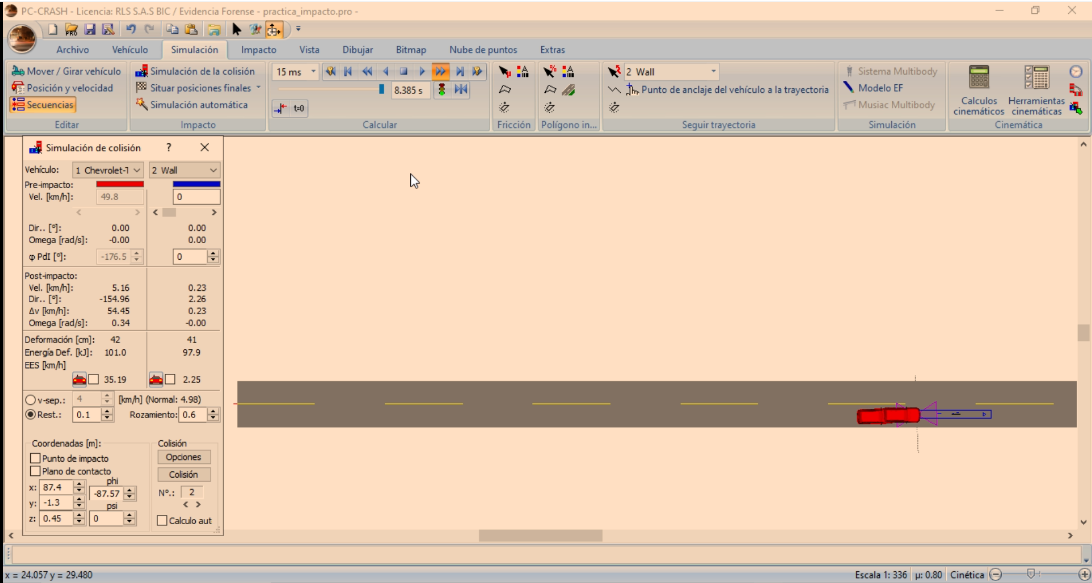1092x583 pixels.
Task: Open Mover / Girar vehículo tool
Action: 66,72
